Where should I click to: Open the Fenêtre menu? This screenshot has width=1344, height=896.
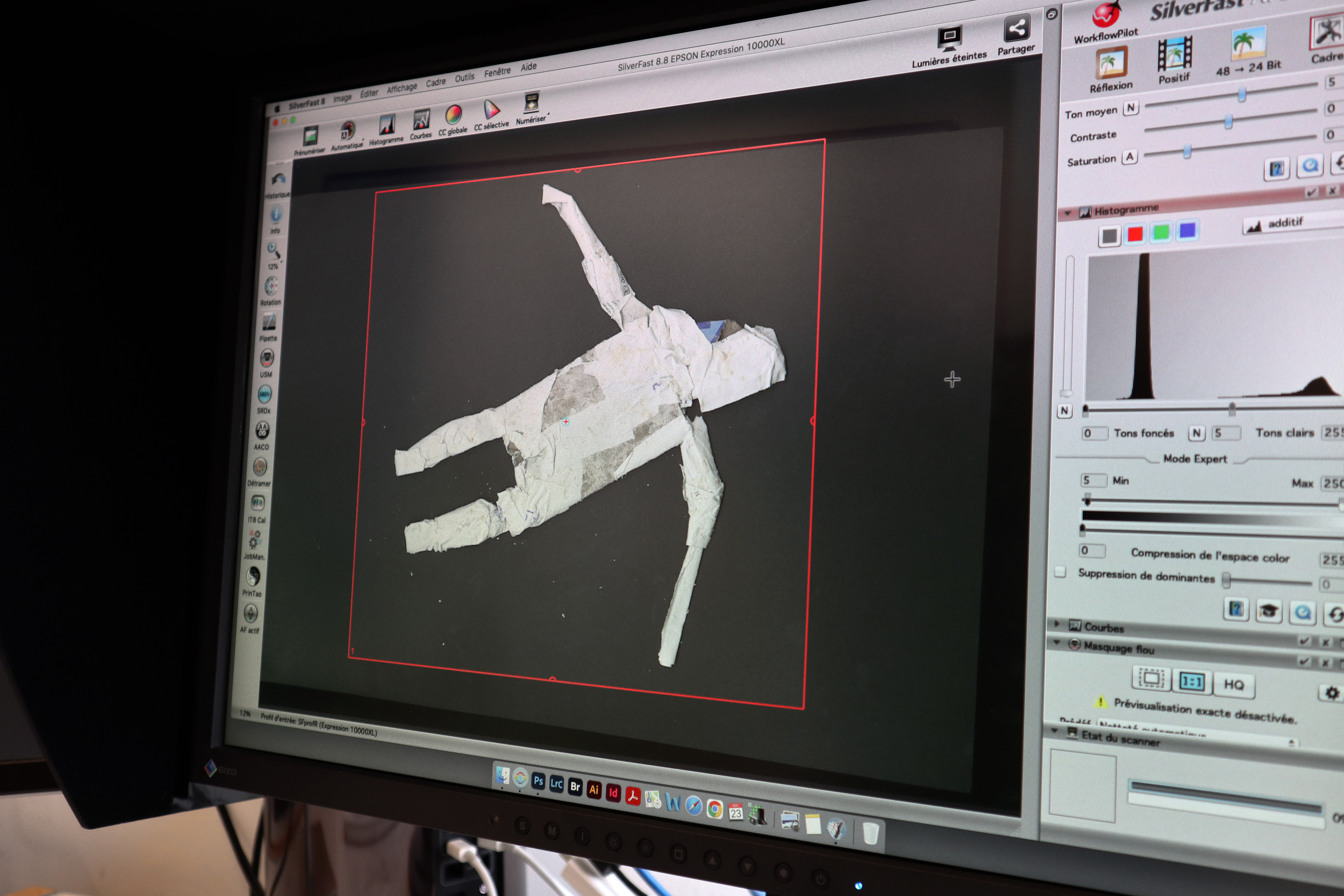point(497,72)
